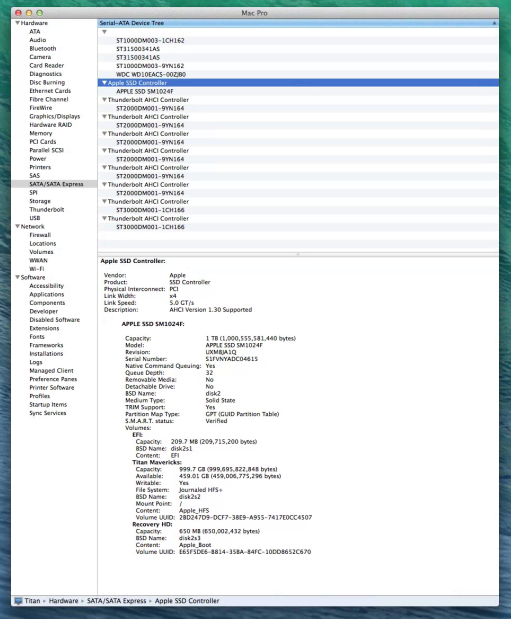Collapse the top-level device tree disclosure triangle

tap(104, 32)
